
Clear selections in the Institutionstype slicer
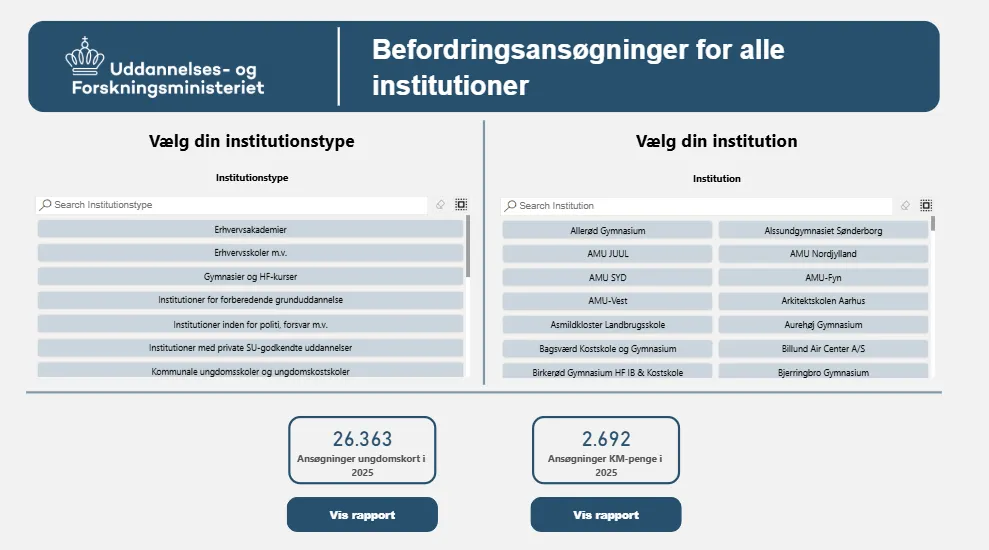click(440, 205)
